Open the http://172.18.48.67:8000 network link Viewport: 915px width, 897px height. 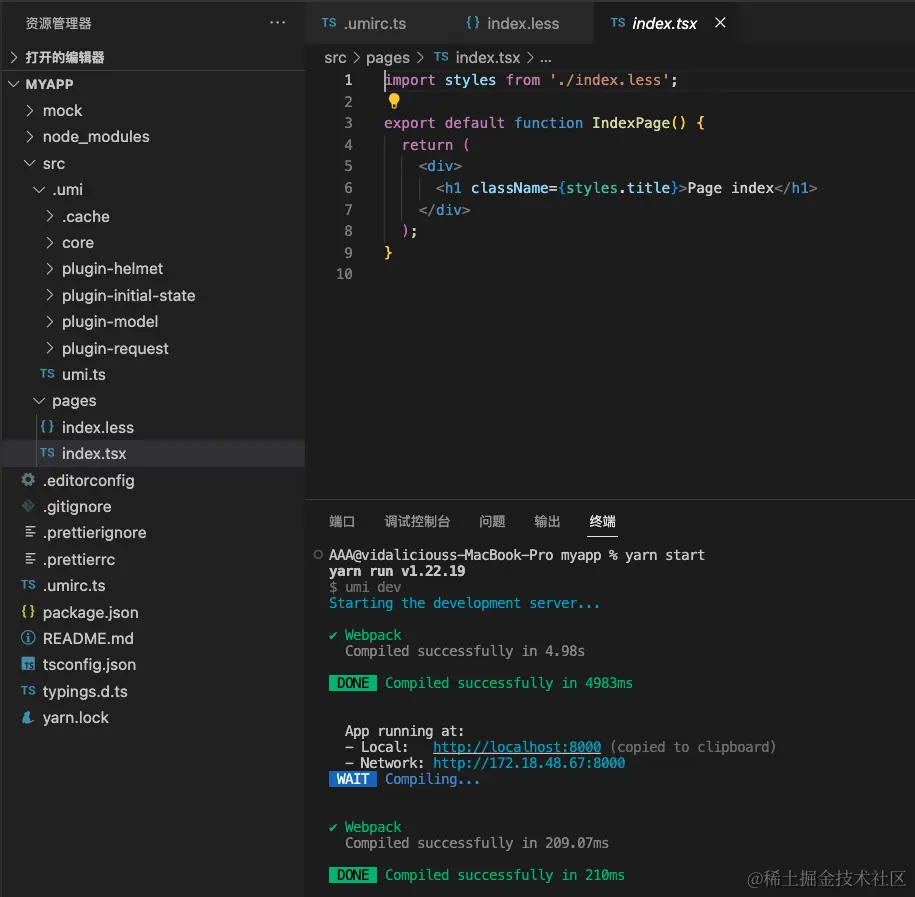coord(529,763)
